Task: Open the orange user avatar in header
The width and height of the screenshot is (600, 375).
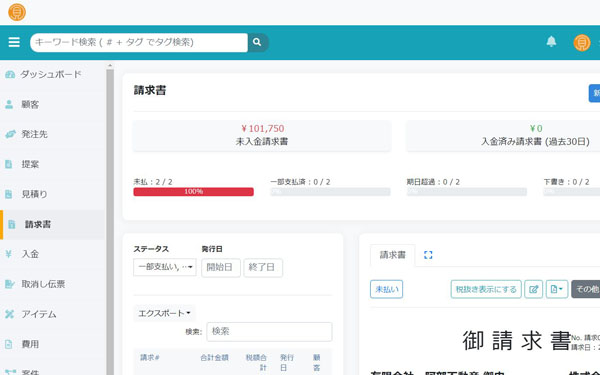Action: pos(582,42)
